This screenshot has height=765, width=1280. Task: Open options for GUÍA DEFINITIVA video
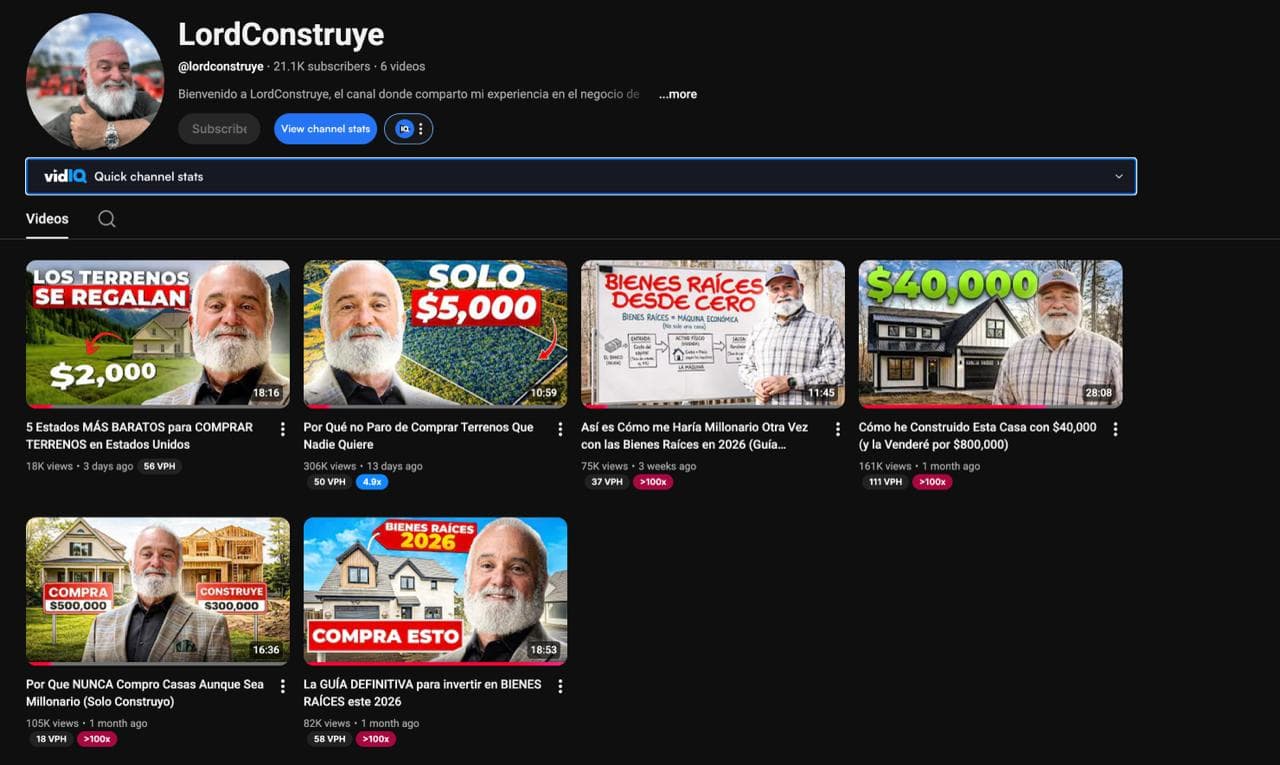560,686
